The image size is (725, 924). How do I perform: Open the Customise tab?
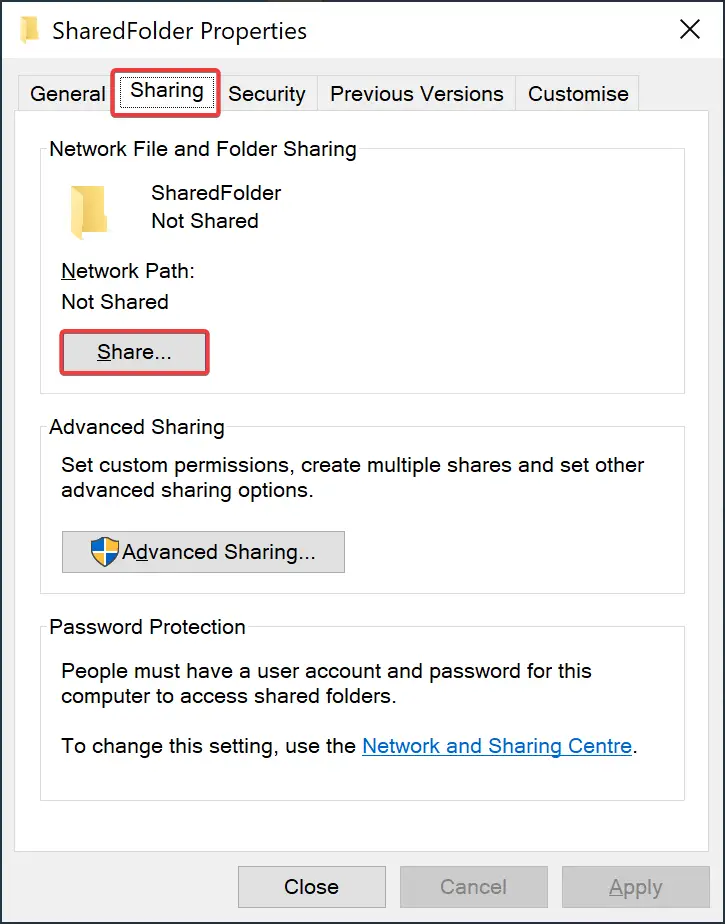pyautogui.click(x=578, y=94)
